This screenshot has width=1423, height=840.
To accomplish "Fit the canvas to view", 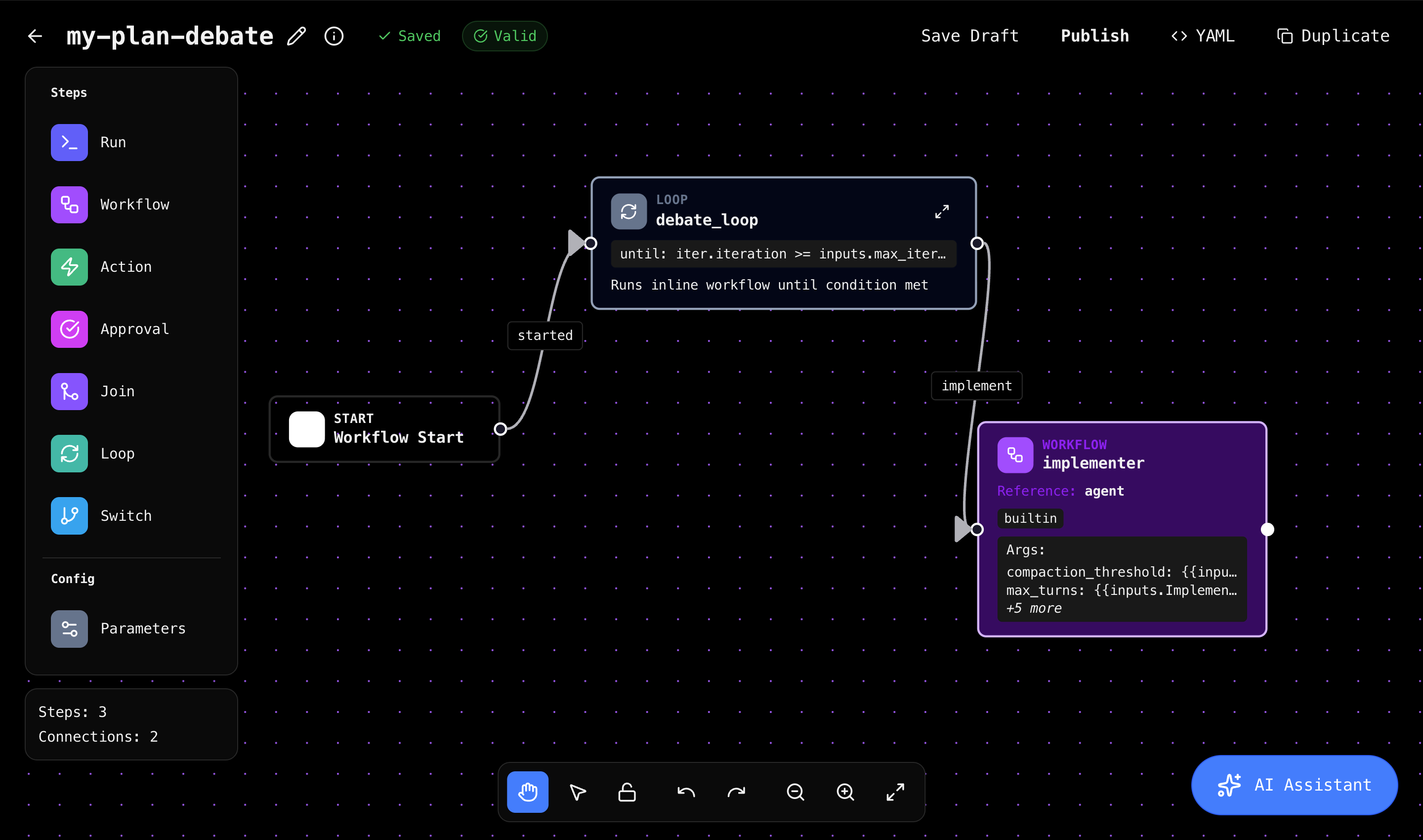I will point(895,792).
